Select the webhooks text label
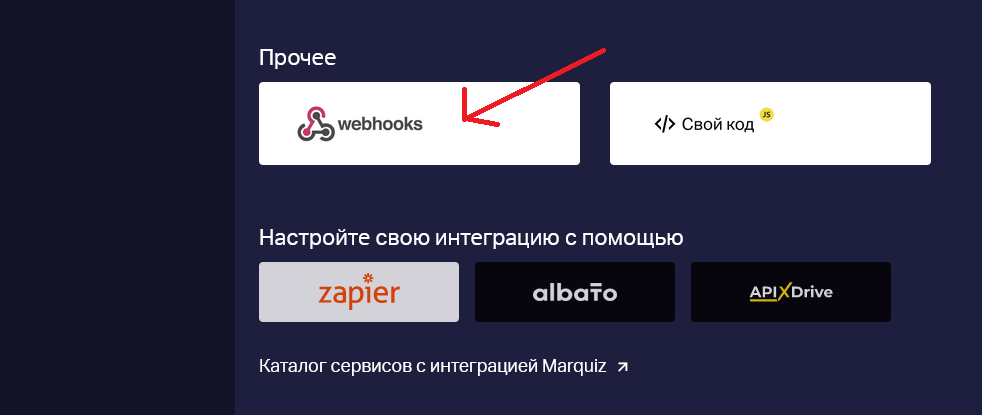 pyautogui.click(x=380, y=124)
